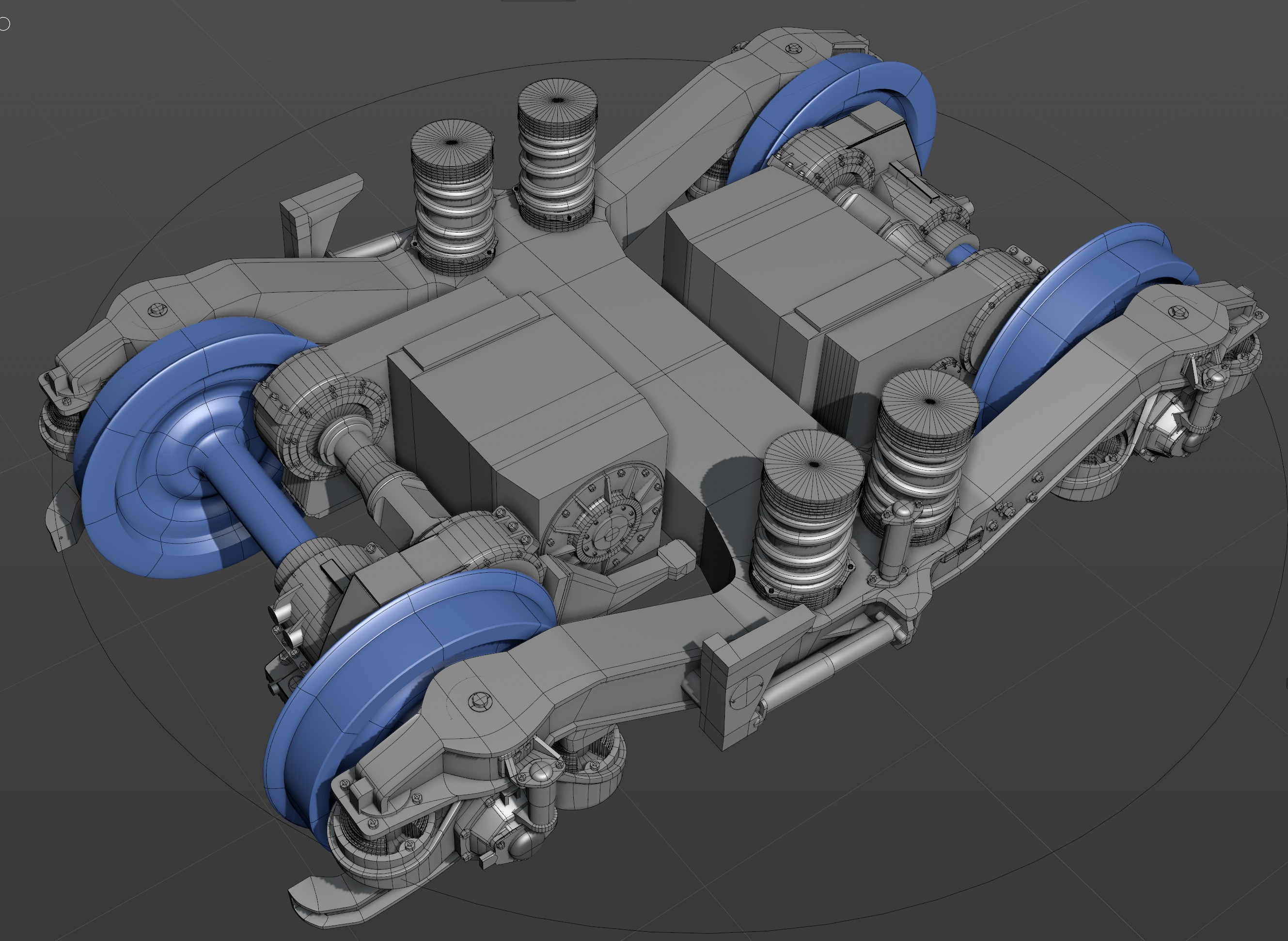Viewport: 1288px width, 941px height.
Task: Click the small circle icon at top-left corner
Action: point(4,24)
